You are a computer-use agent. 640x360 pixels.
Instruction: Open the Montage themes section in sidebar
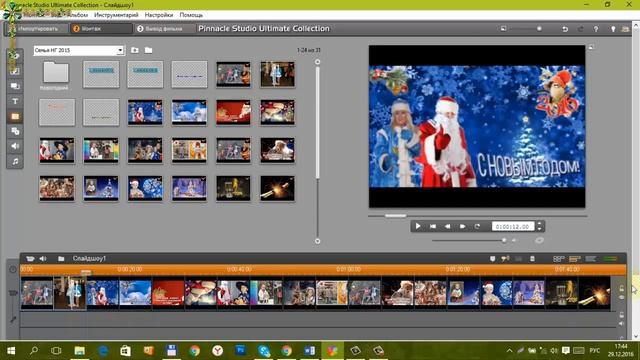tap(15, 86)
